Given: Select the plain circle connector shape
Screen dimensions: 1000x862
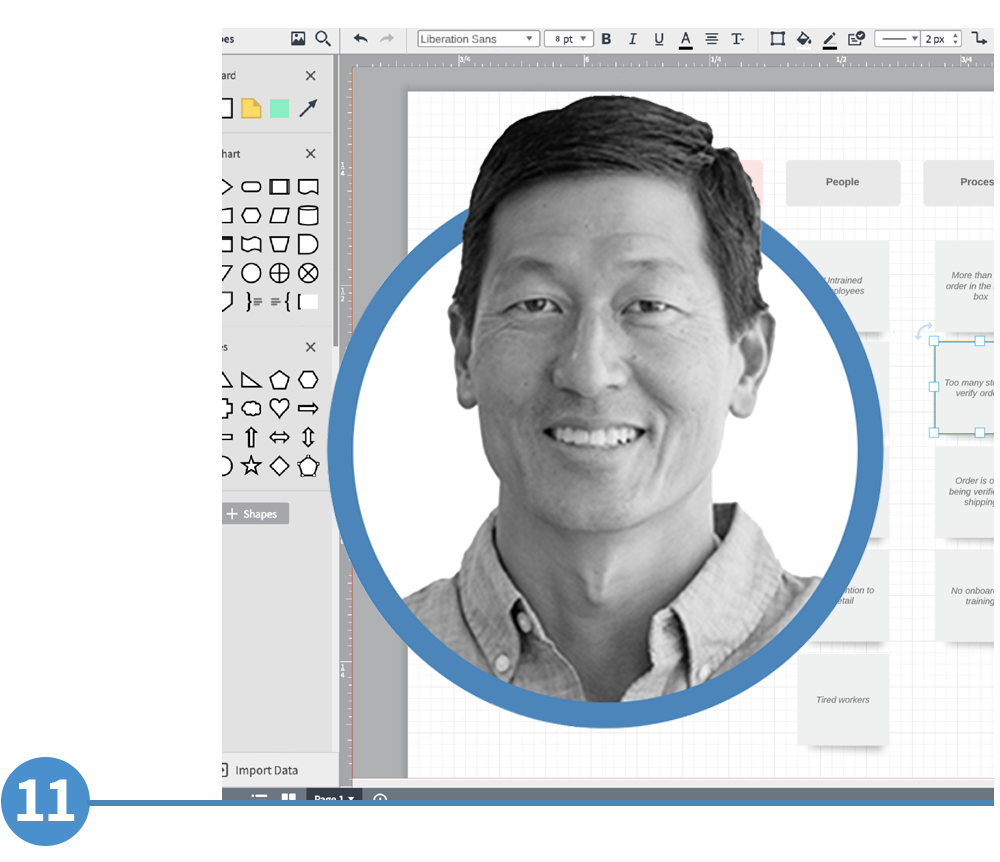Looking at the screenshot, I should [x=251, y=274].
